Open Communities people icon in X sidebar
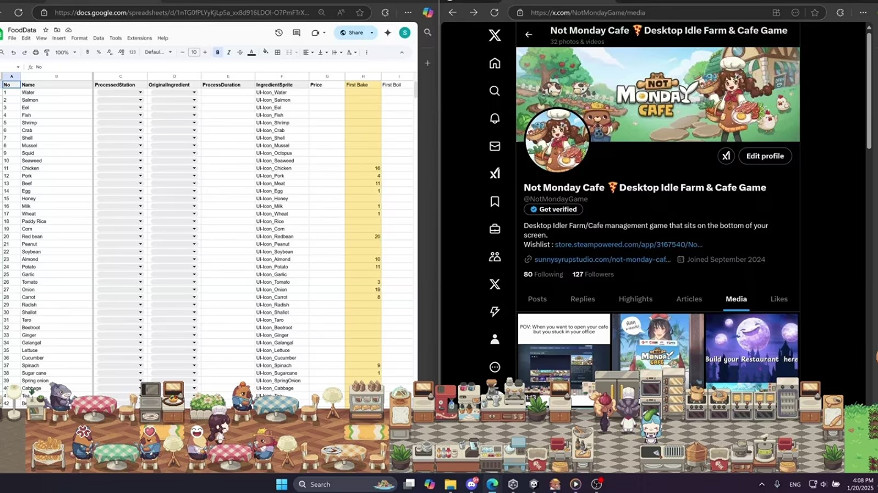This screenshot has width=878, height=493. coord(494,257)
